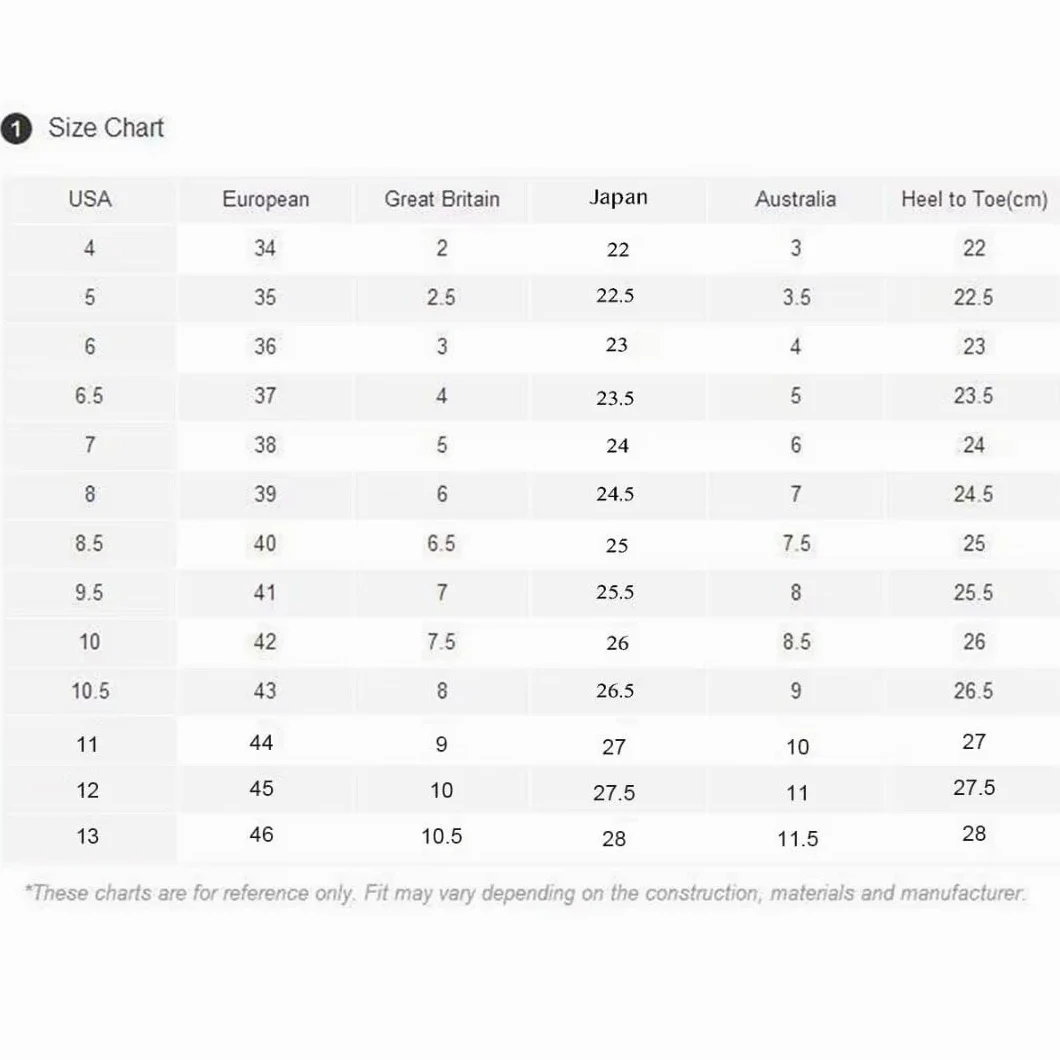Select European size 34 cell

(x=265, y=248)
